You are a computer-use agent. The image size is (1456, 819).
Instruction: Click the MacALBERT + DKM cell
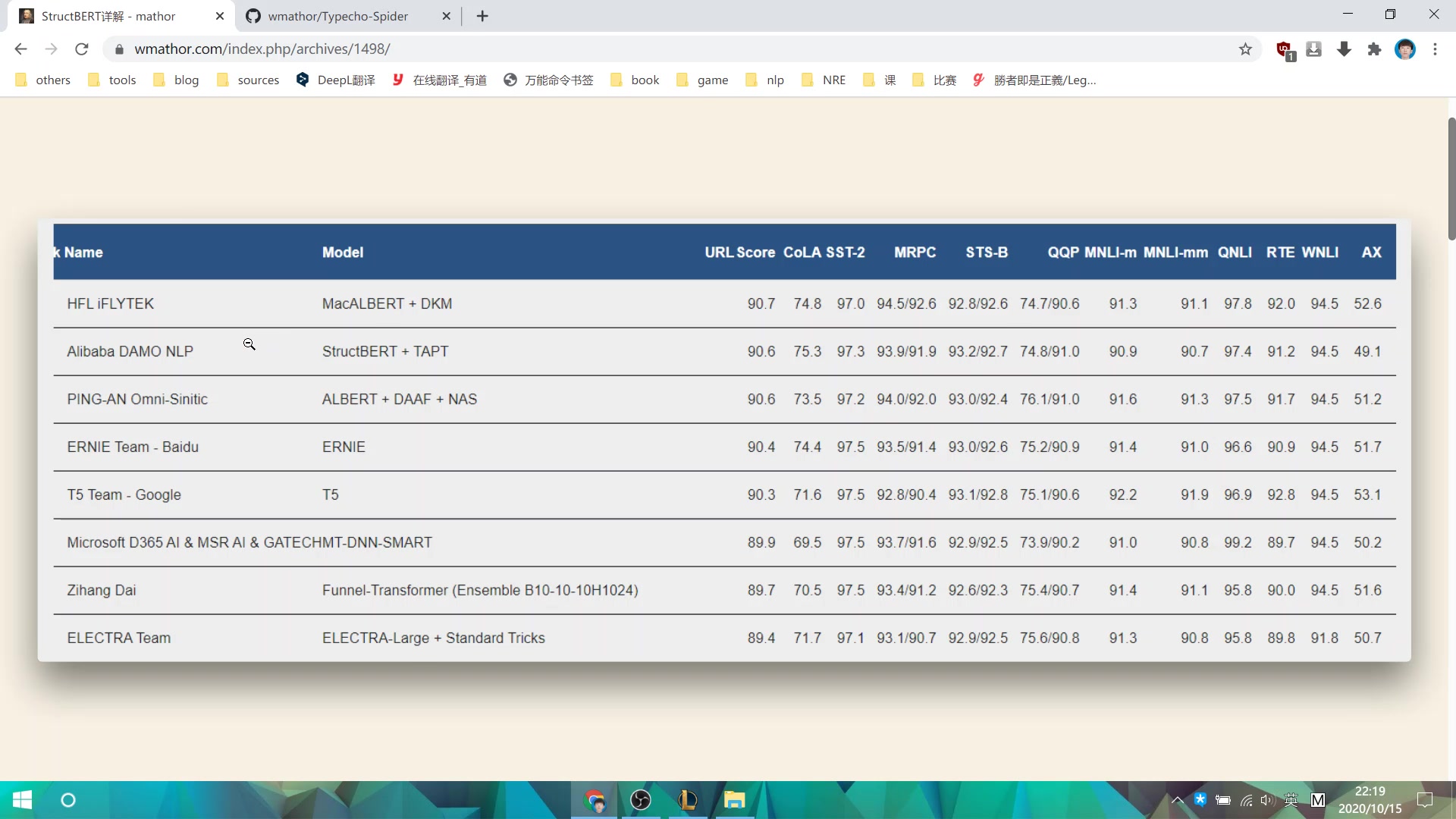[387, 304]
